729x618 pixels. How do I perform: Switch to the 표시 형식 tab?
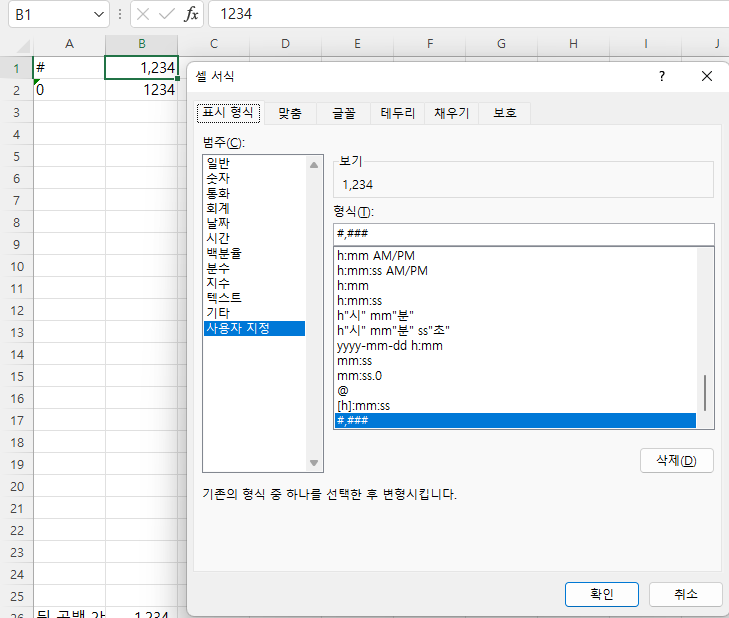[x=228, y=113]
